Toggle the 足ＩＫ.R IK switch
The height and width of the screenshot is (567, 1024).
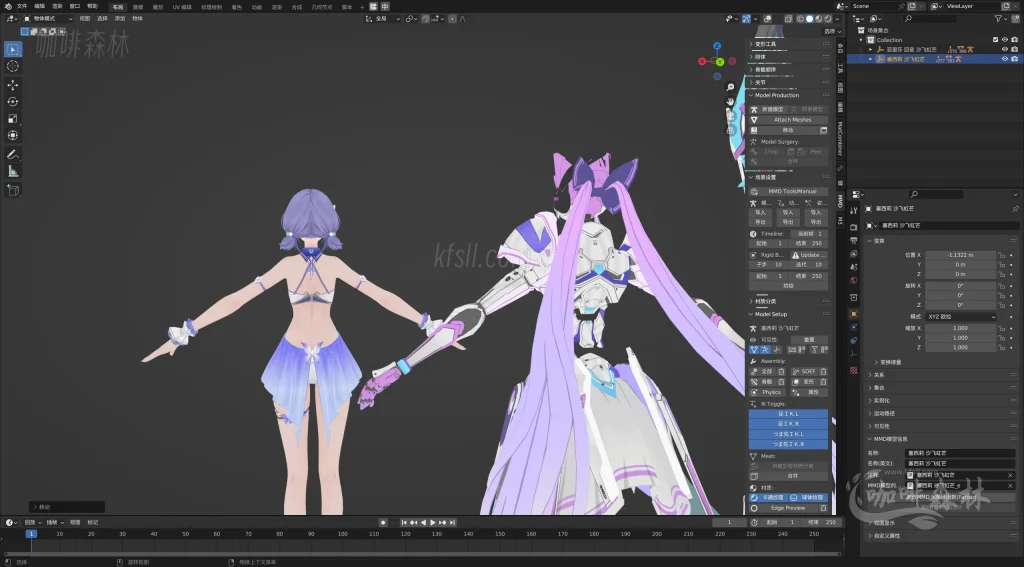(x=788, y=424)
